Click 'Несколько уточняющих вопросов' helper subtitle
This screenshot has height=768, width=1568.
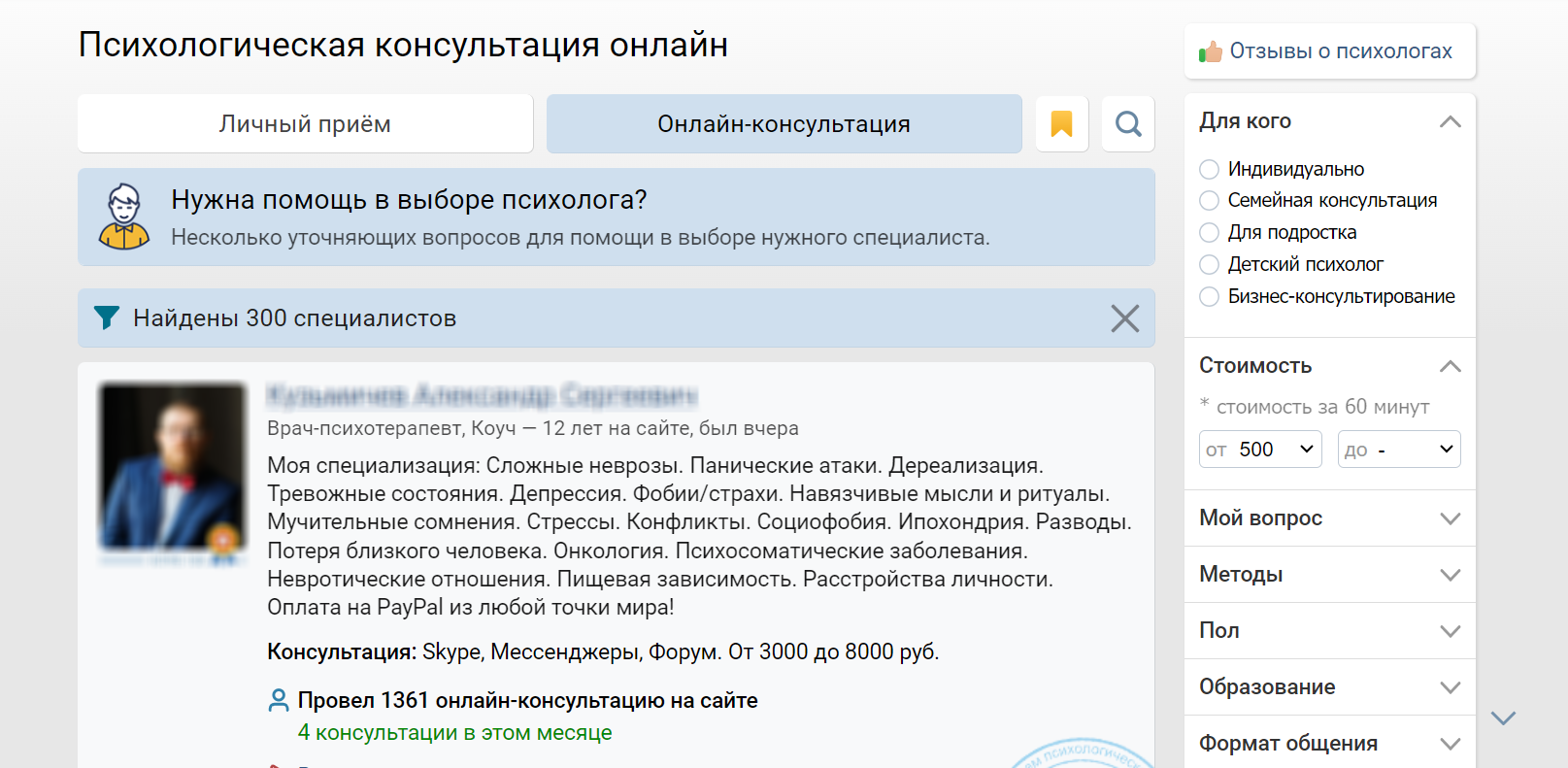click(x=581, y=238)
